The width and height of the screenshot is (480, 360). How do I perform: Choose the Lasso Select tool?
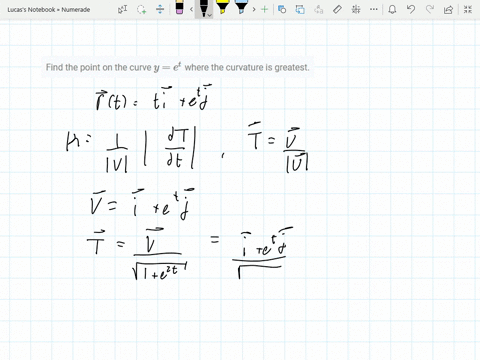point(142,9)
